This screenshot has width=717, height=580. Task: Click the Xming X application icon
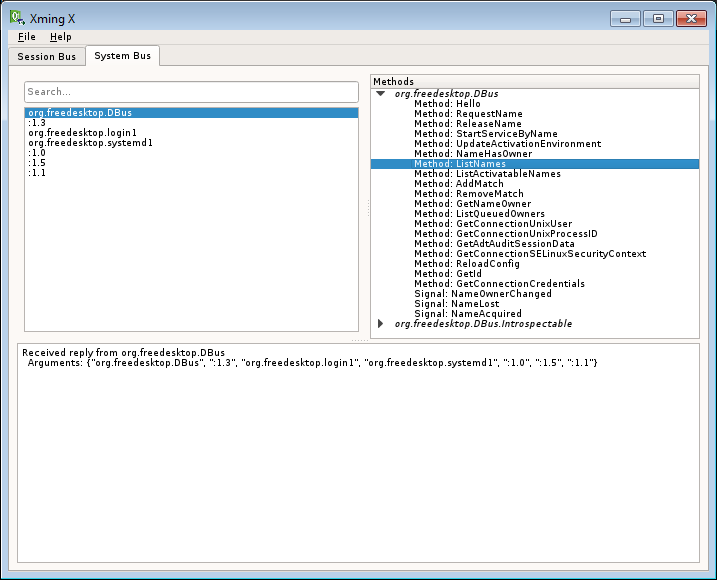pyautogui.click(x=17, y=18)
